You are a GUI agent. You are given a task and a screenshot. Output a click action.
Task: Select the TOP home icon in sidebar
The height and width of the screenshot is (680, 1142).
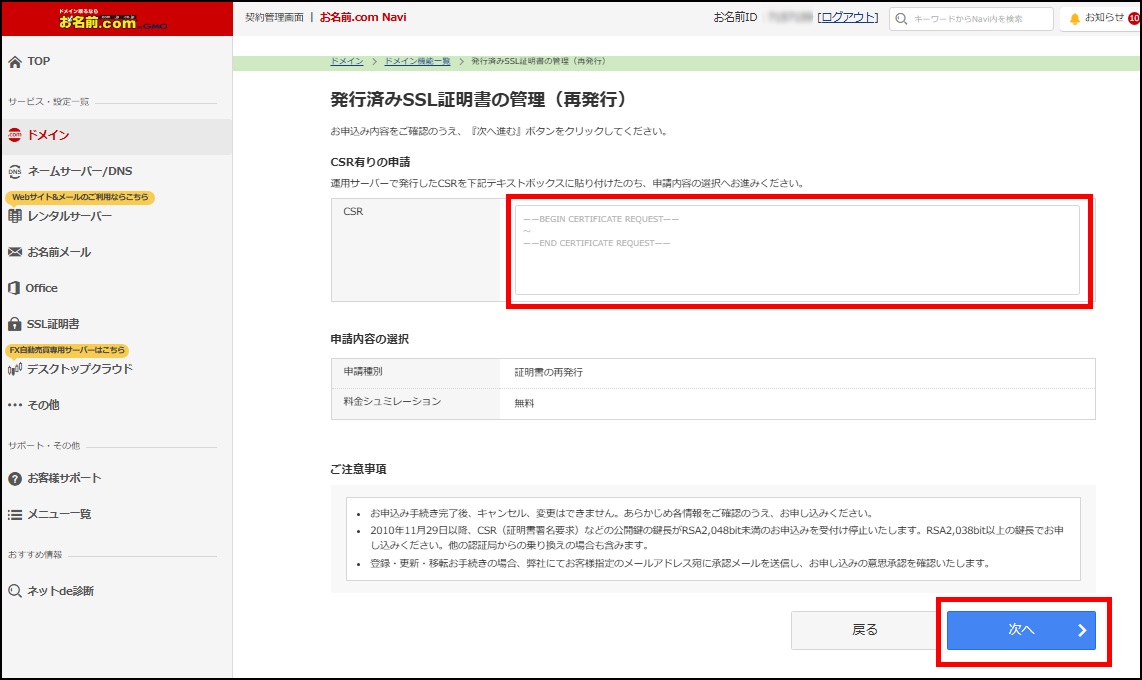pos(14,61)
